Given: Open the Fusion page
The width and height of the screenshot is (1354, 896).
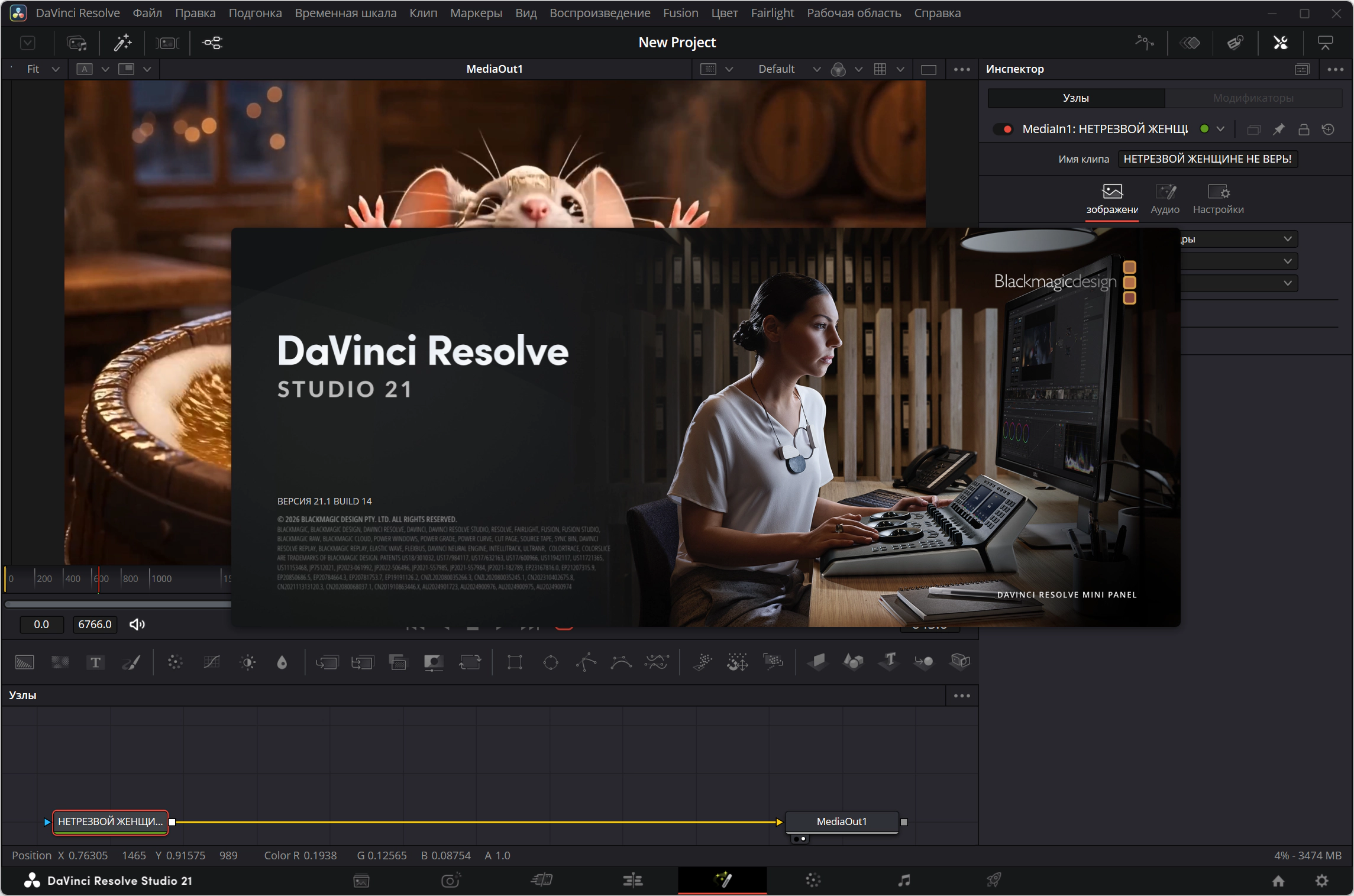Looking at the screenshot, I should pyautogui.click(x=722, y=880).
